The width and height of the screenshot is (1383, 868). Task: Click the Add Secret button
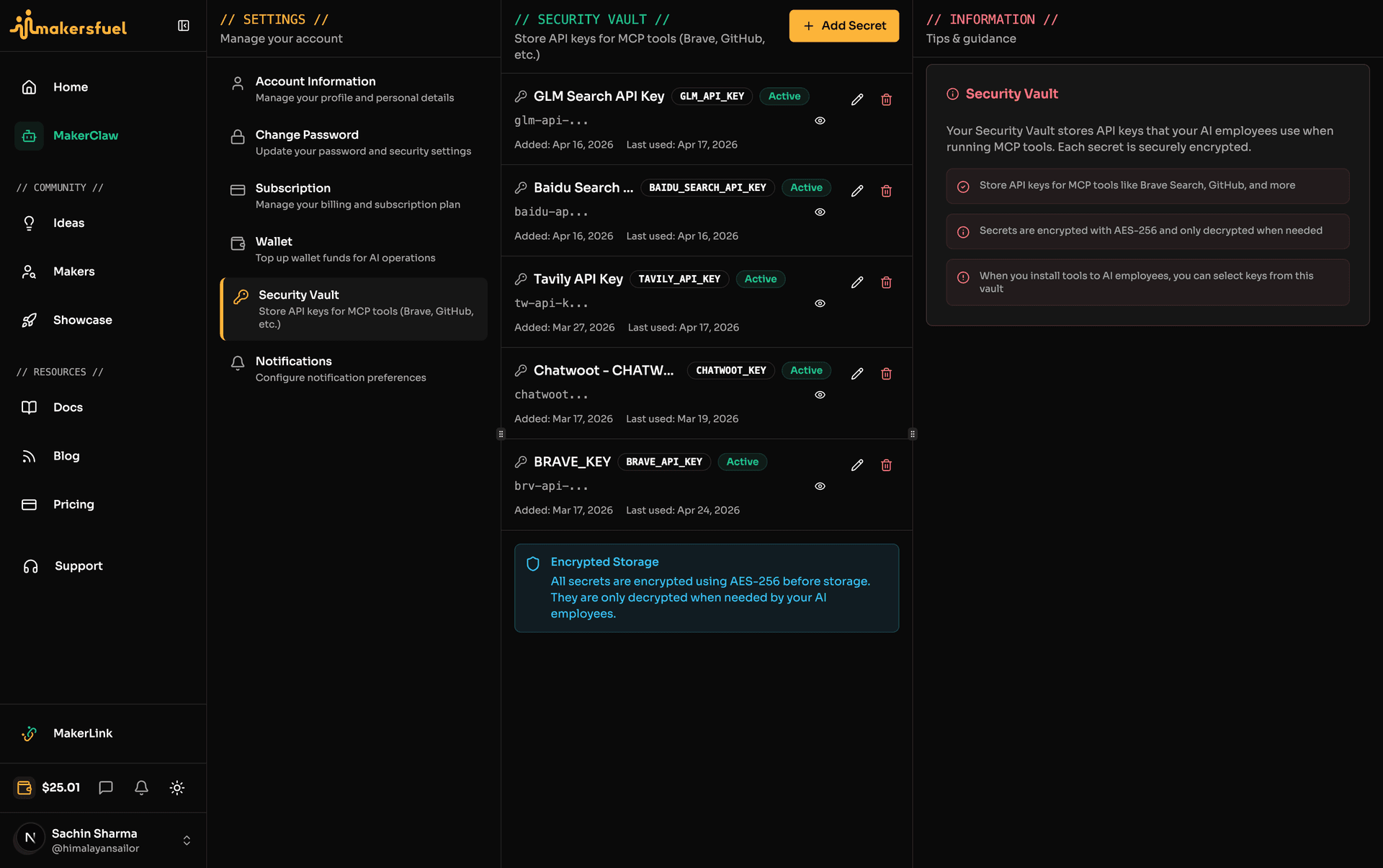[x=844, y=26]
